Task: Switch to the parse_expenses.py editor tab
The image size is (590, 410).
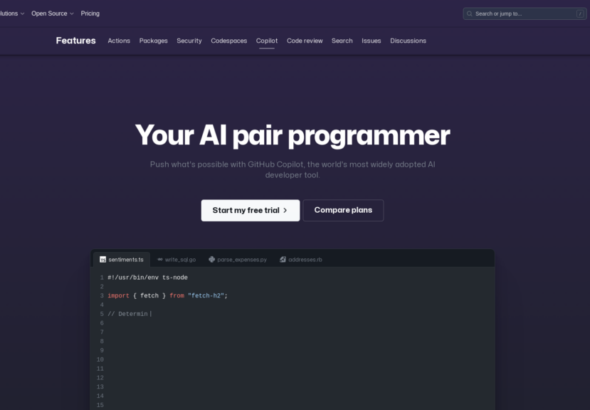Action: click(238, 260)
